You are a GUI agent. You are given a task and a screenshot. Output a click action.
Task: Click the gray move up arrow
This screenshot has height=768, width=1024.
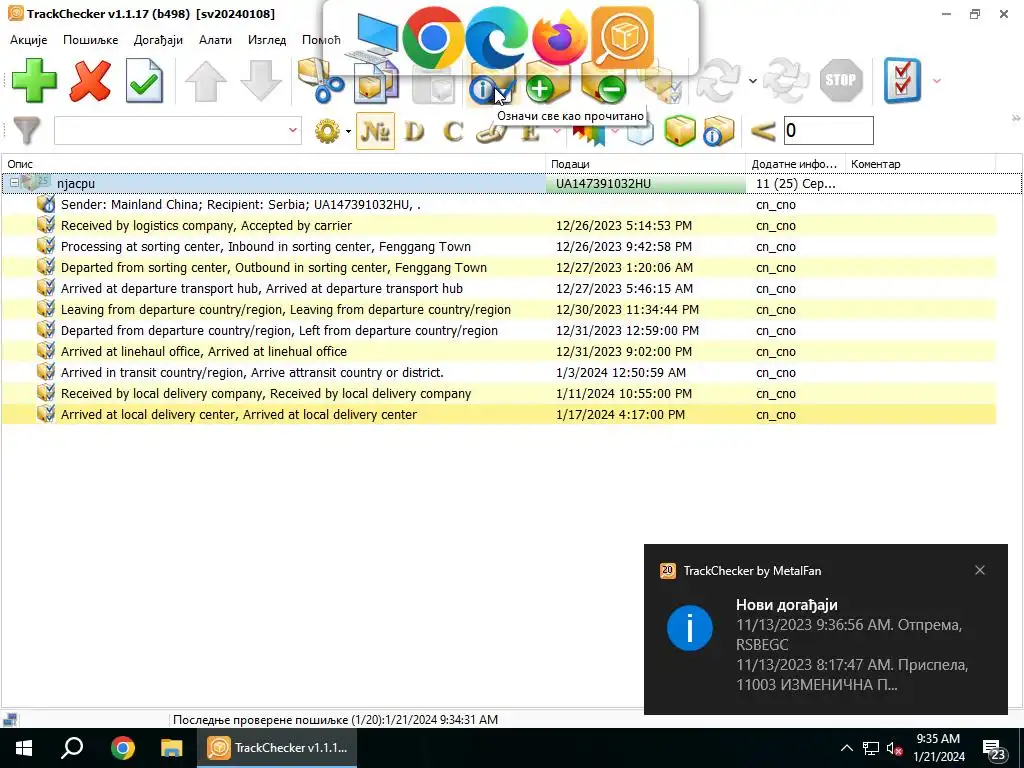pos(206,81)
